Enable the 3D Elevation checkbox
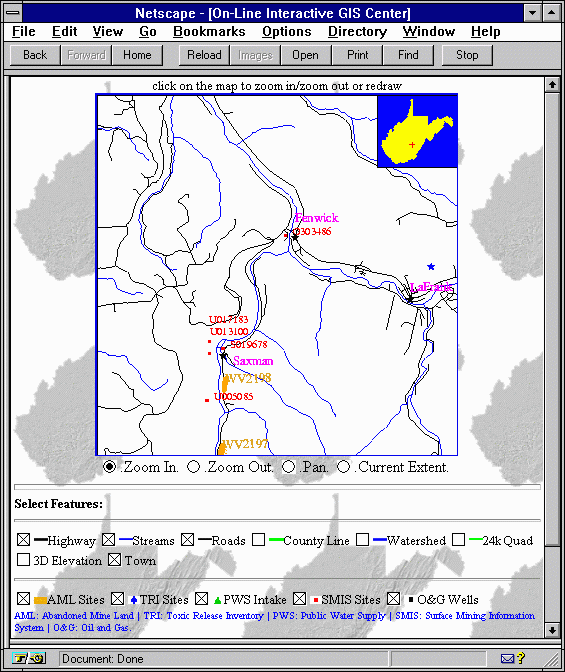Screen dimensions: 565x672 (x=24, y=560)
